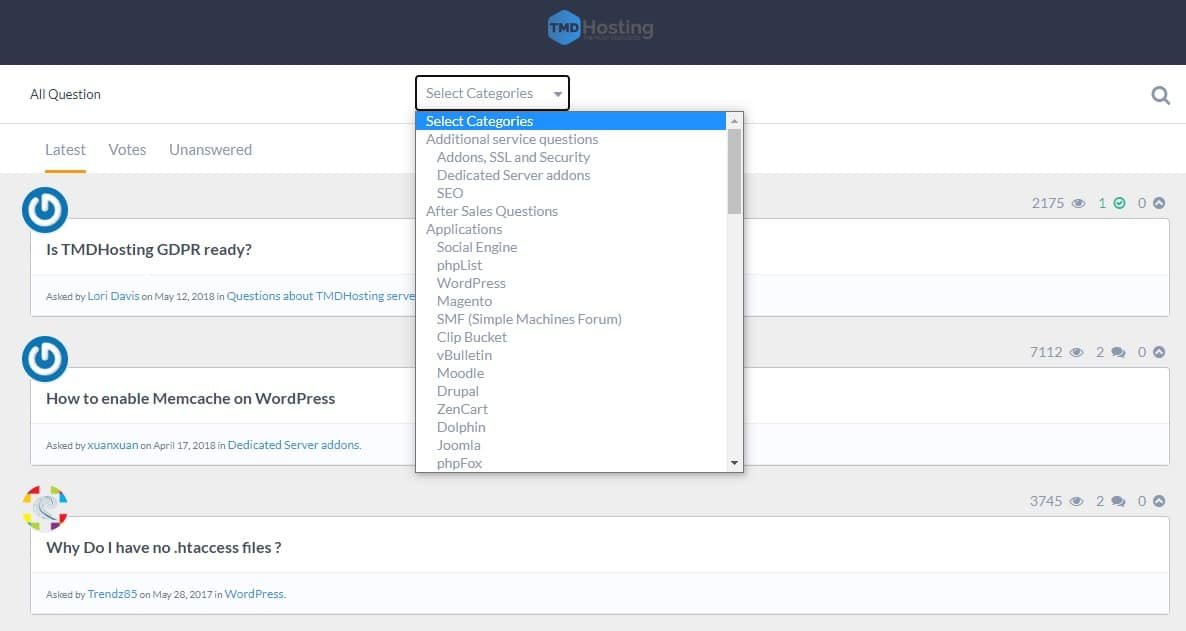This screenshot has height=631, width=1186.
Task: Click Trendz85's colorful avatar
Action: [45, 508]
